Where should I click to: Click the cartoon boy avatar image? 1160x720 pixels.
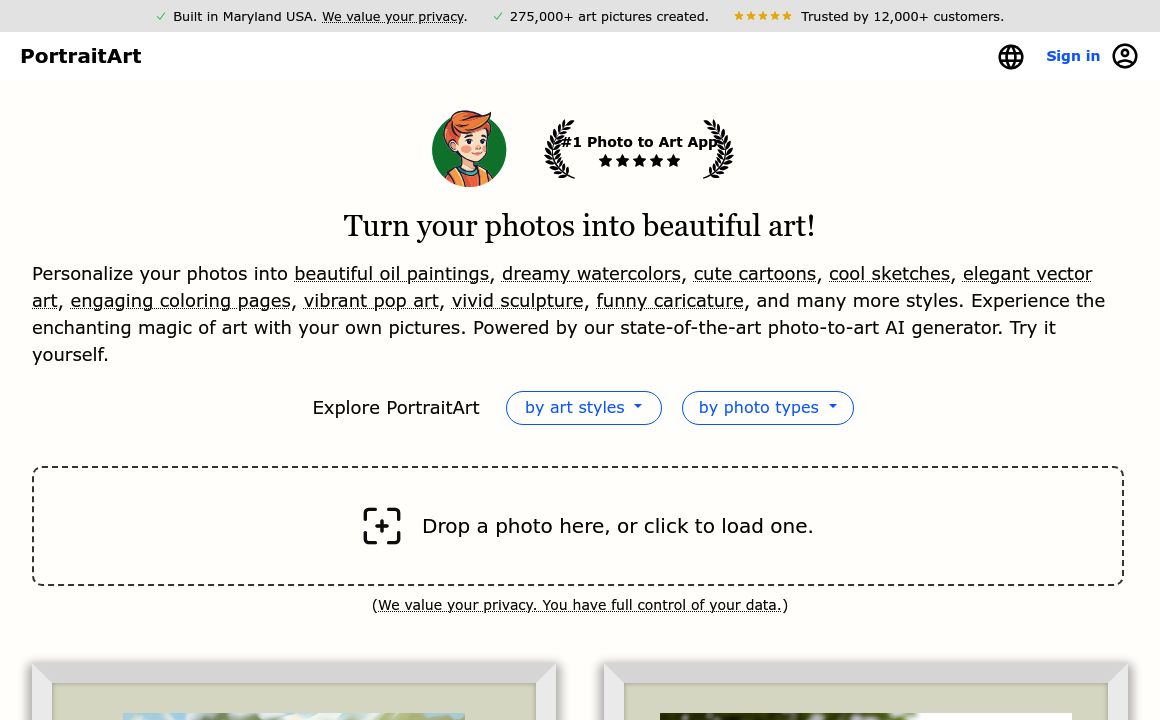(x=469, y=149)
